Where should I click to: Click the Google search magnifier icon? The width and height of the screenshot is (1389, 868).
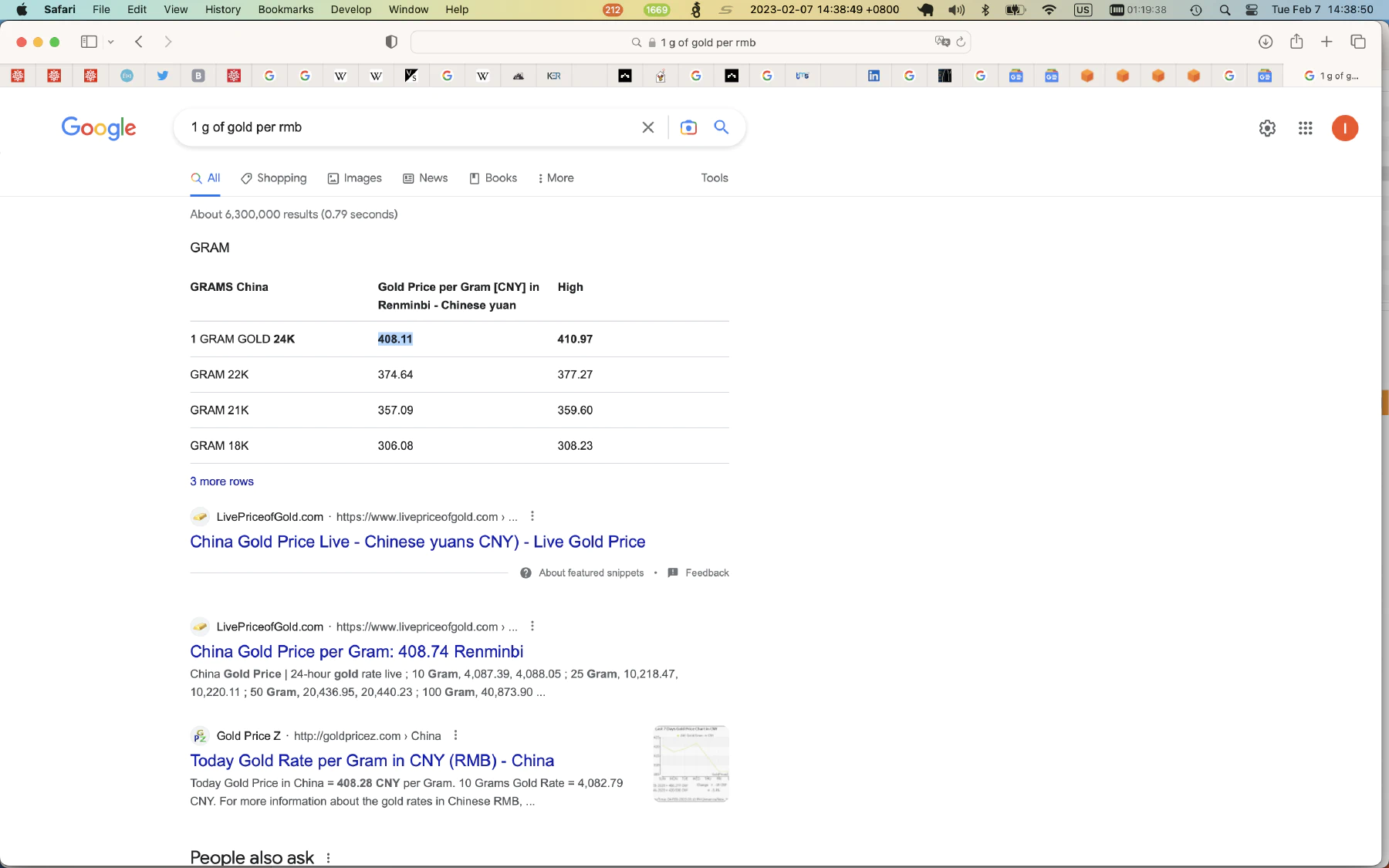point(721,127)
